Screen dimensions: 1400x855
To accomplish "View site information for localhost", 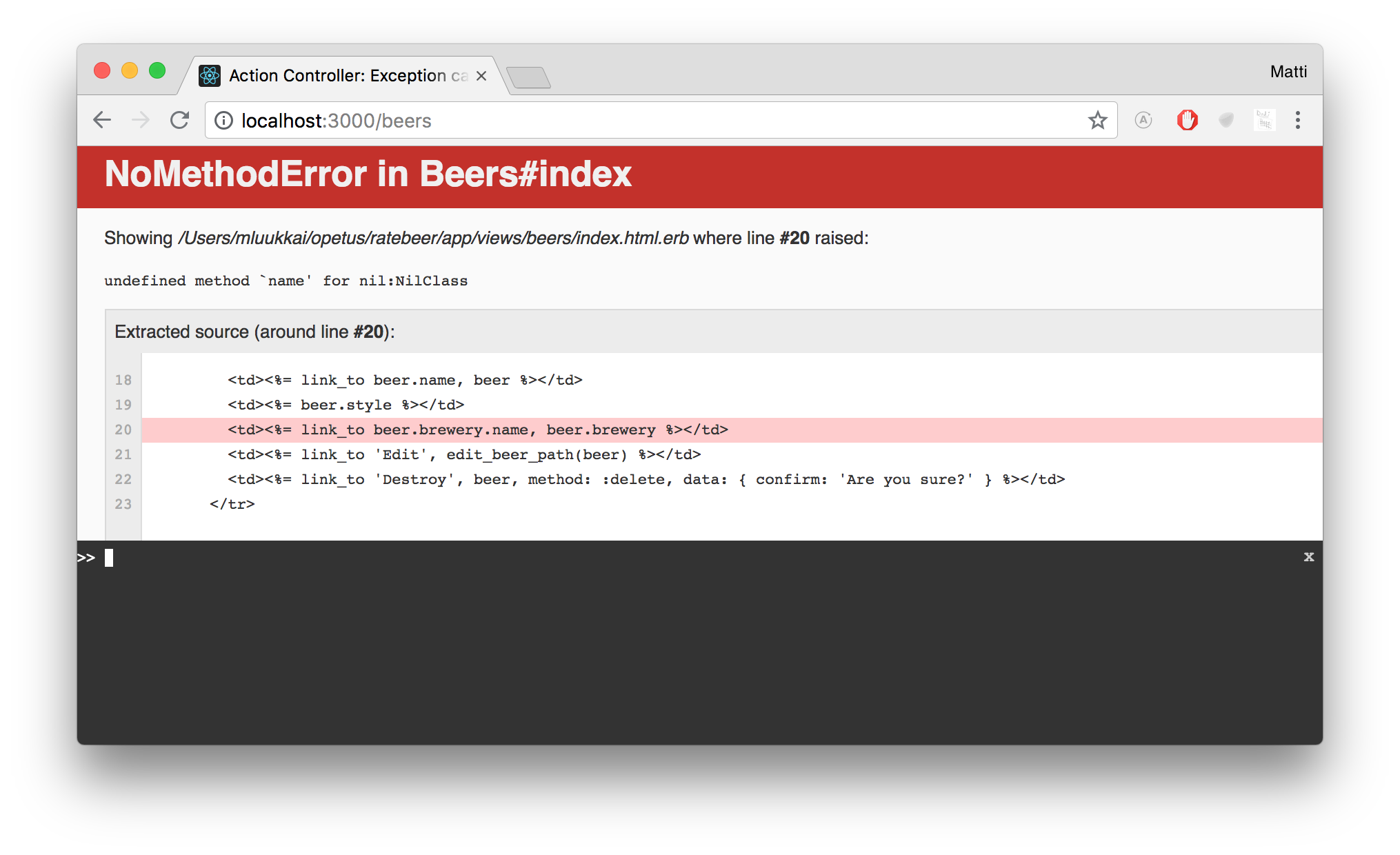I will point(223,121).
